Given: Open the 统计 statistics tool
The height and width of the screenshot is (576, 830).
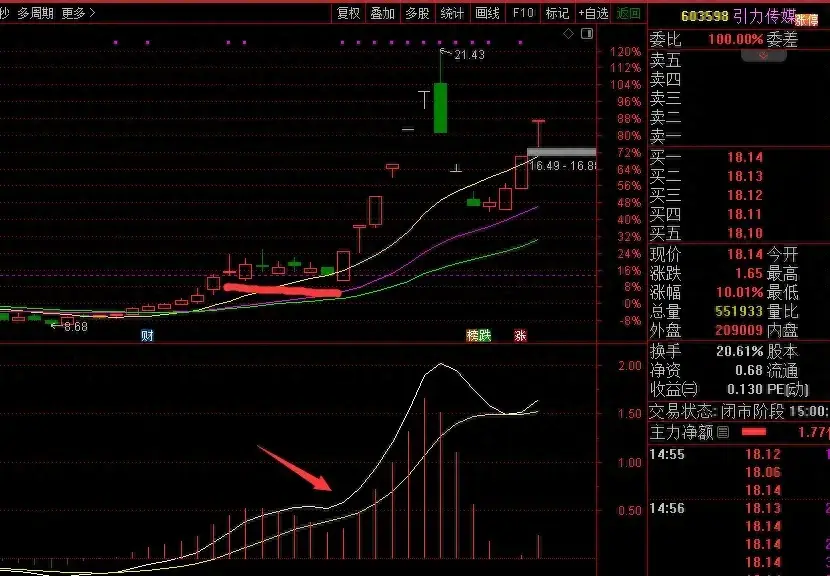Looking at the screenshot, I should pyautogui.click(x=452, y=13).
